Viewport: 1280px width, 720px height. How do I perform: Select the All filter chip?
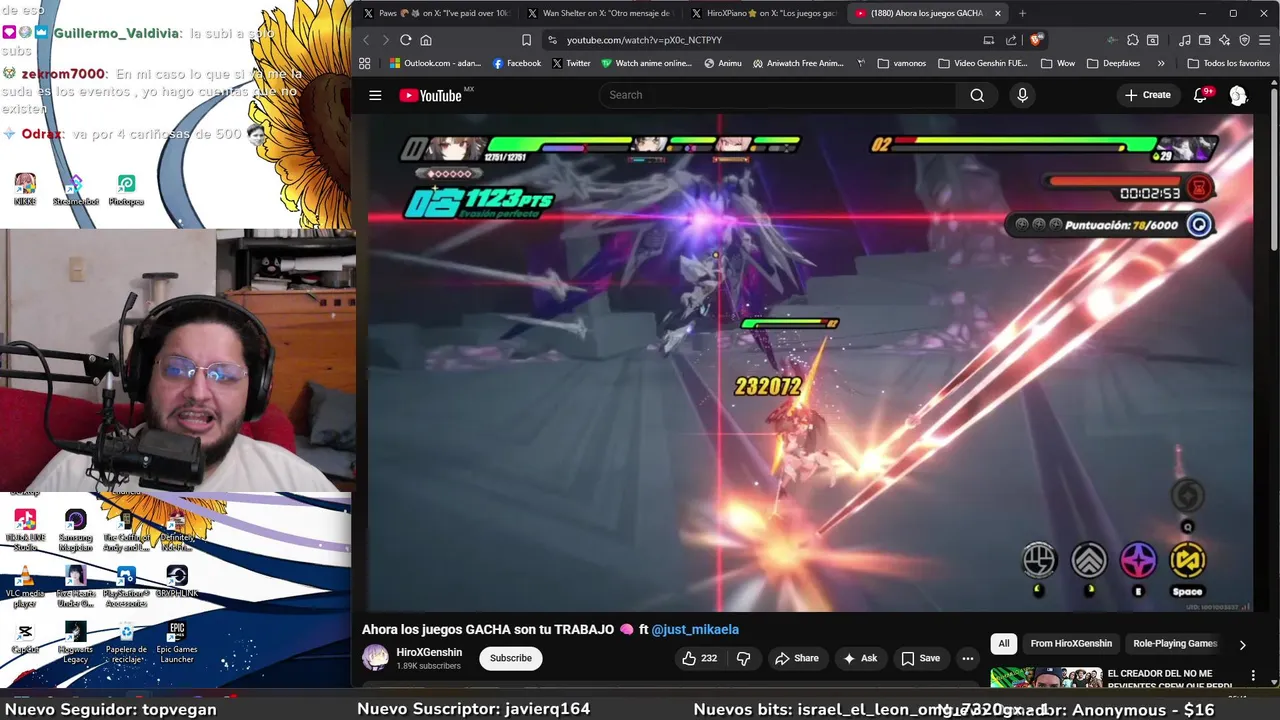[1004, 644]
